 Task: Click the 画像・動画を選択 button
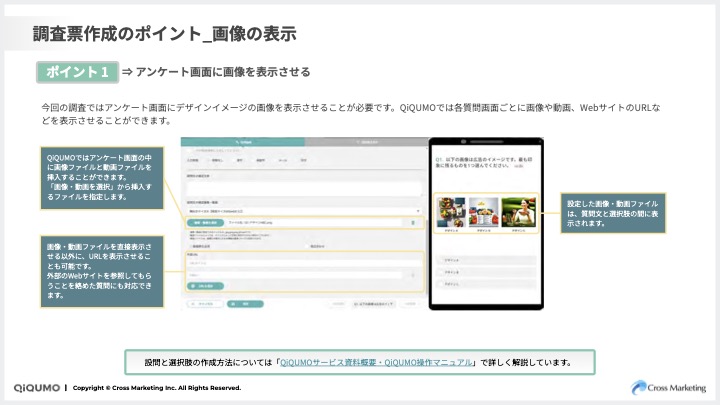coord(205,223)
